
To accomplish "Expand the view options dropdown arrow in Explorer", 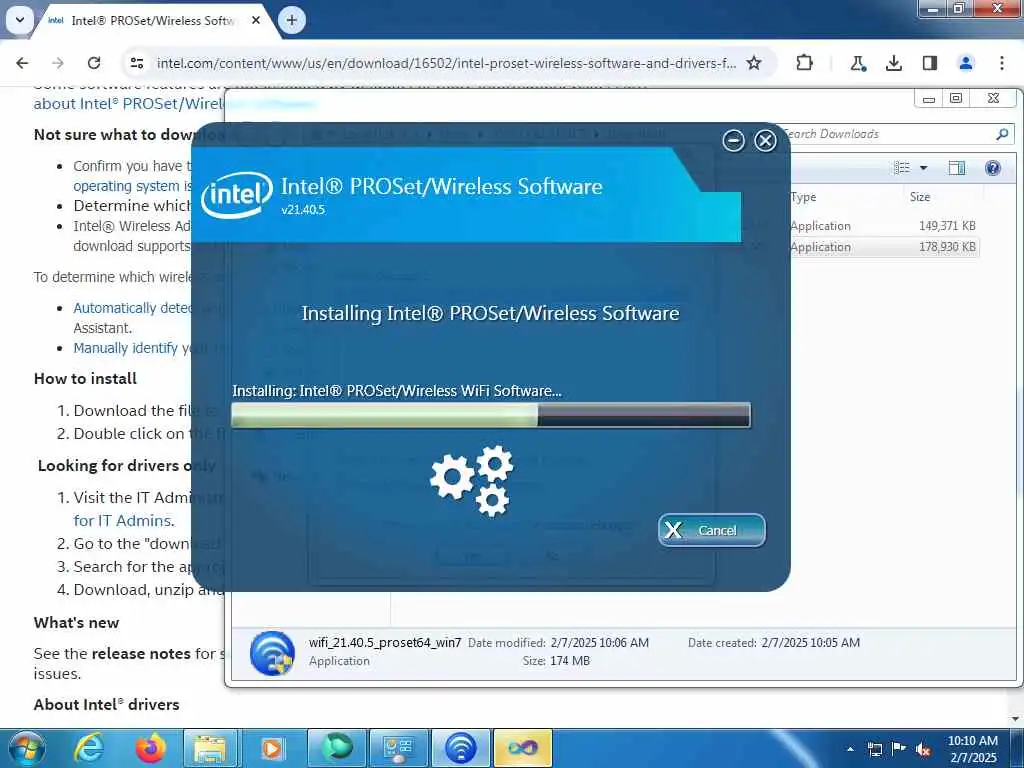I will click(923, 168).
